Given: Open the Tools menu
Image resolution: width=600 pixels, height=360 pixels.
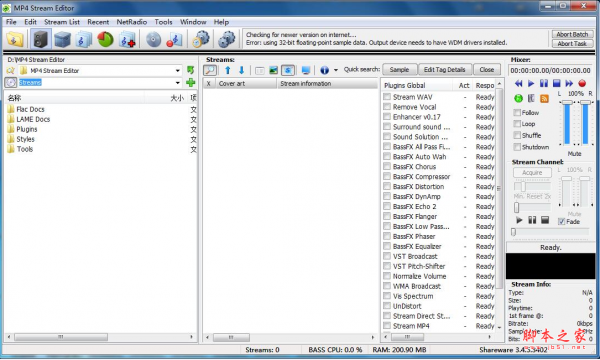Looking at the screenshot, I should point(163,22).
